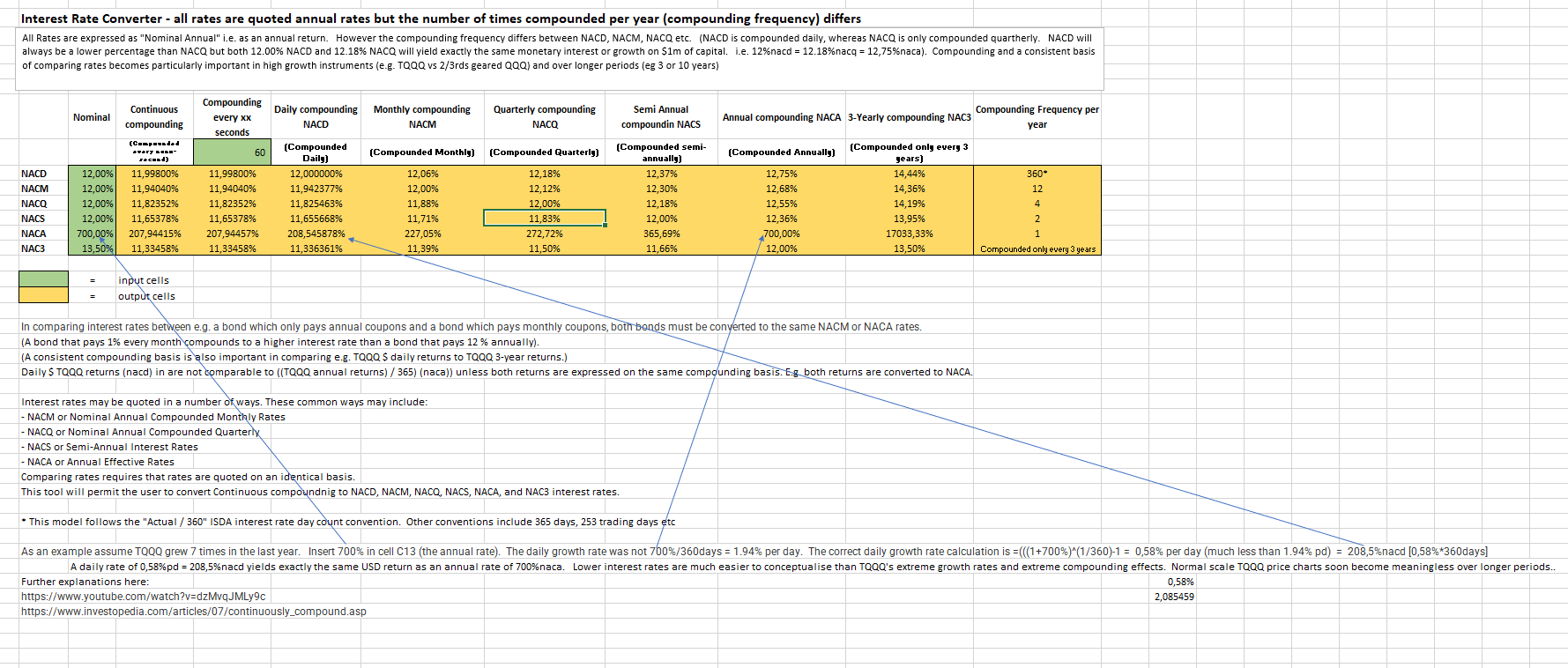Click the 'output cells' legend label
This screenshot has height=668, width=1568.
146,296
